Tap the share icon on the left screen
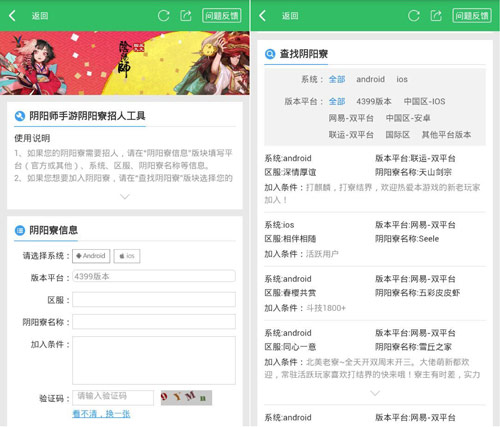Viewport: 500px width, 427px height. pyautogui.click(x=186, y=15)
